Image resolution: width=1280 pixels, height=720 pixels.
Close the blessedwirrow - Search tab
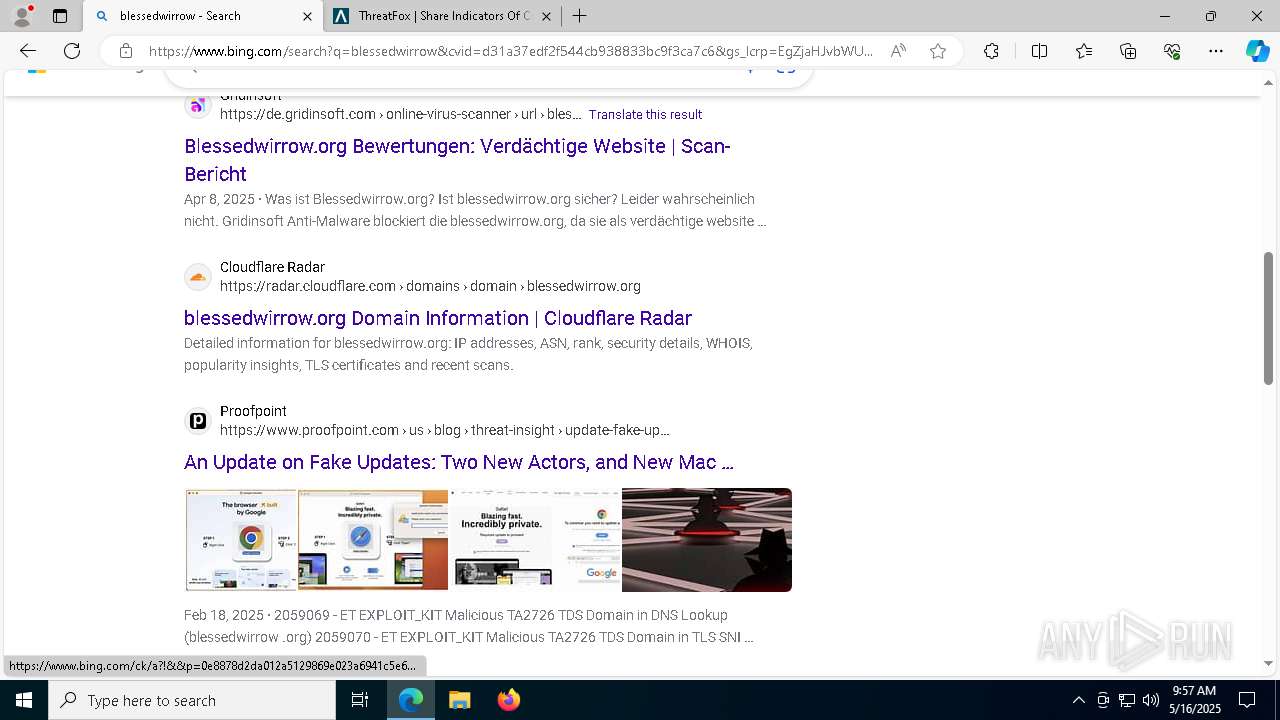click(x=307, y=16)
